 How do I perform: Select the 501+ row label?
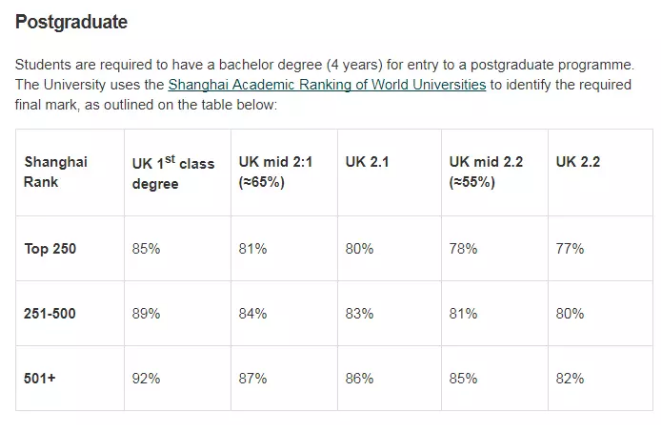(x=40, y=378)
